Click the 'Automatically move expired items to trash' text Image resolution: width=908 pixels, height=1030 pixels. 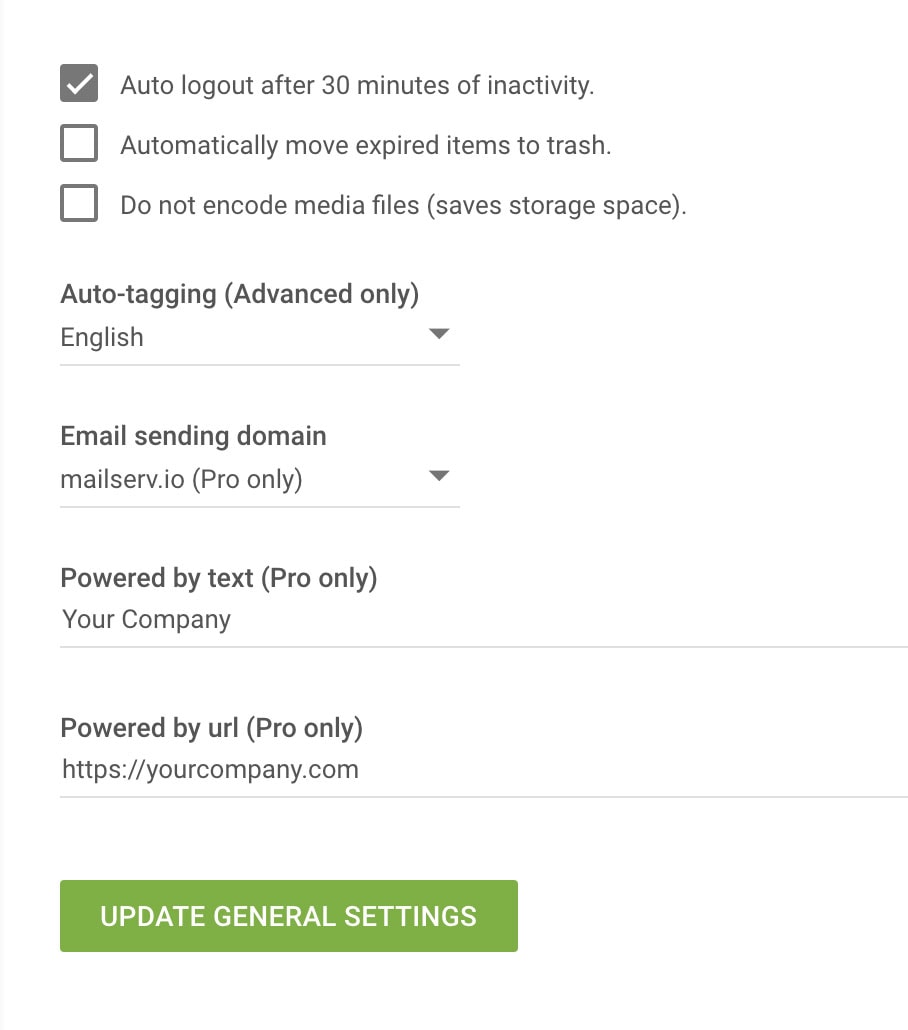pos(365,146)
